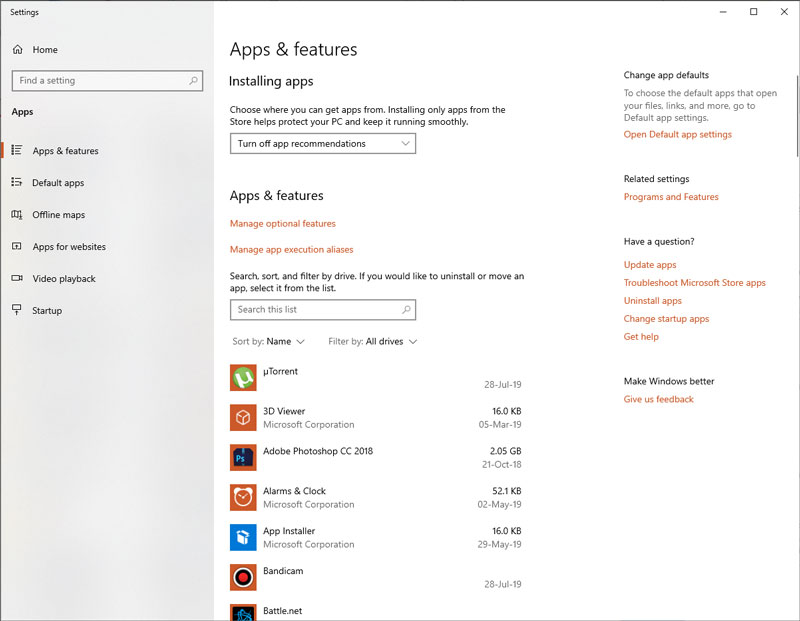The image size is (800, 621).
Task: Click the Startup sidebar icon
Action: [x=17, y=310]
